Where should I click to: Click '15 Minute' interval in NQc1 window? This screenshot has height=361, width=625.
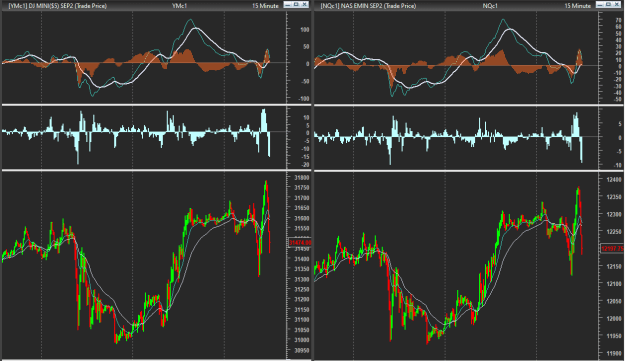pyautogui.click(x=578, y=6)
